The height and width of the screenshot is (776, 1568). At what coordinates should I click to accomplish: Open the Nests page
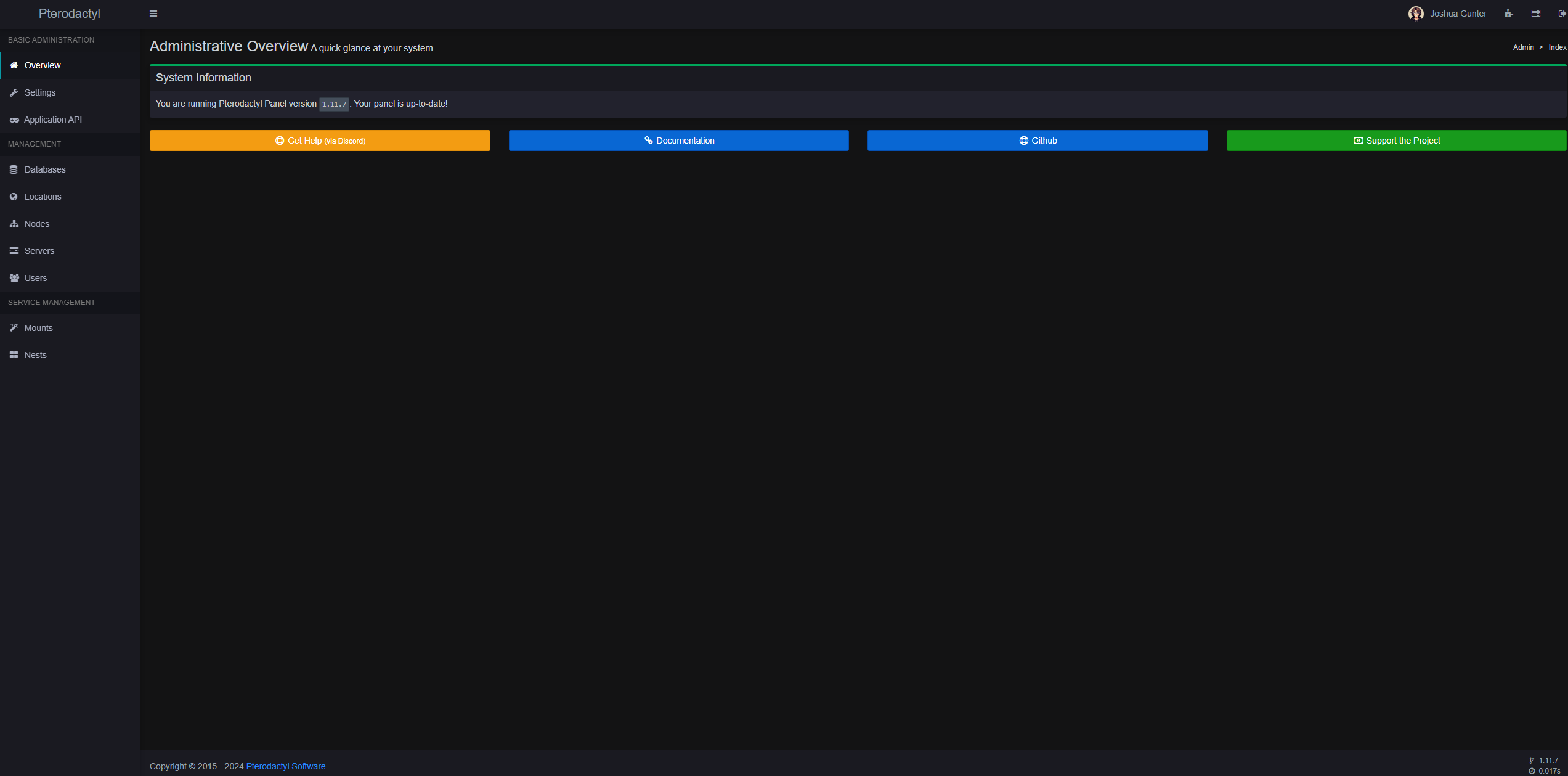[x=36, y=355]
